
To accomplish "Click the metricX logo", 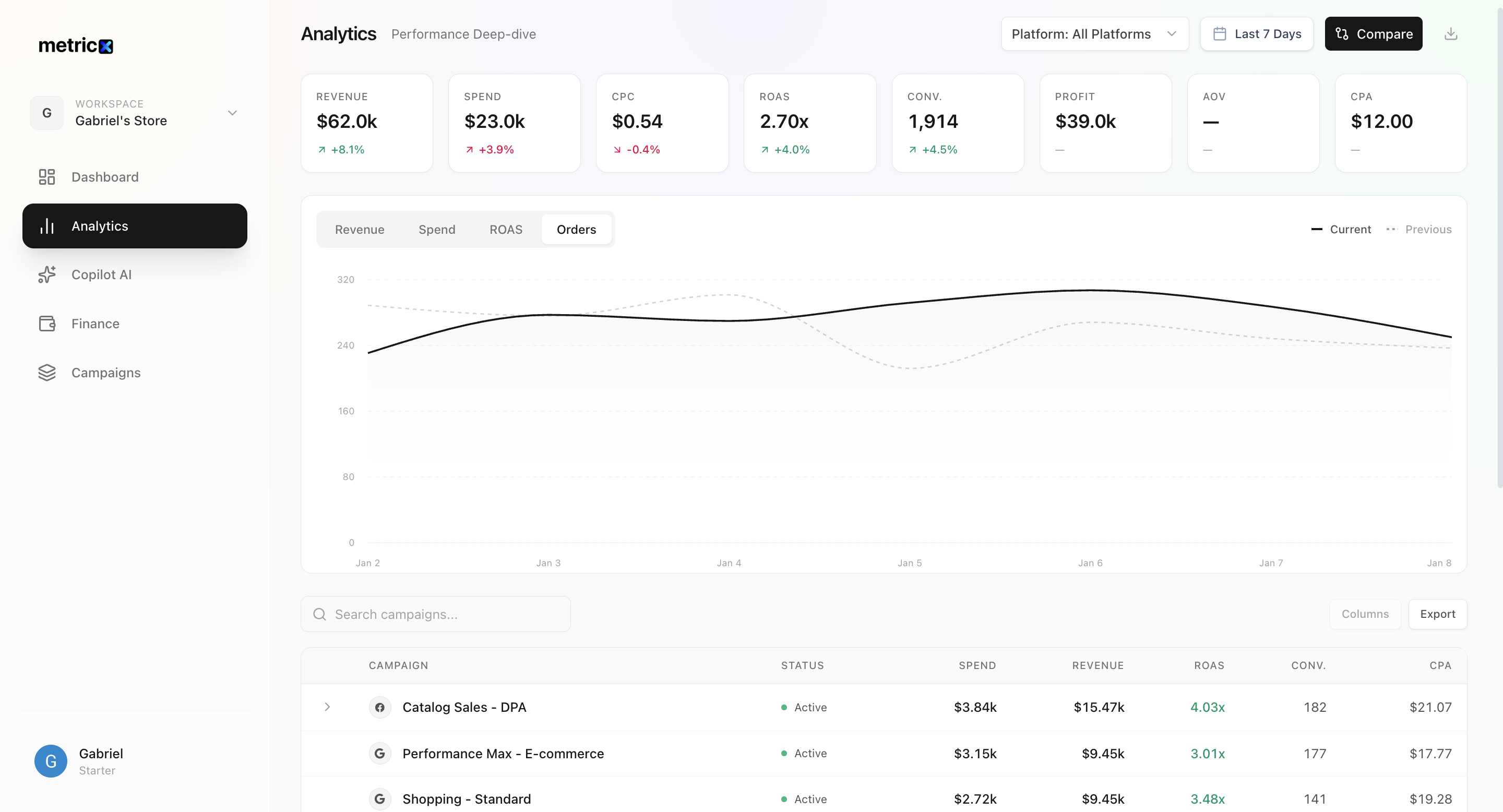I will [x=76, y=45].
